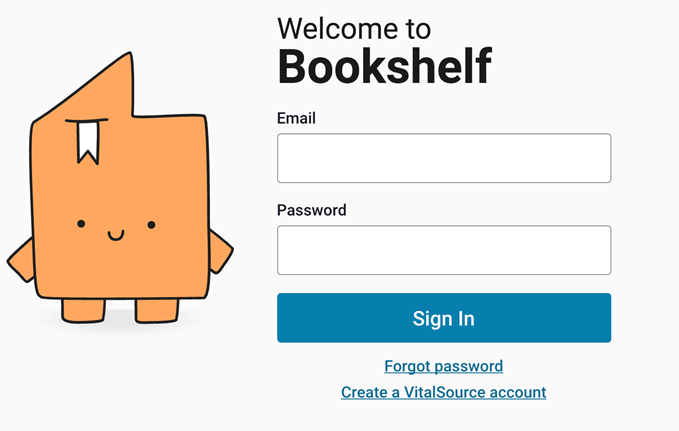Click the mascot's left eye
Viewport: 679px width, 431px height.
(81, 223)
